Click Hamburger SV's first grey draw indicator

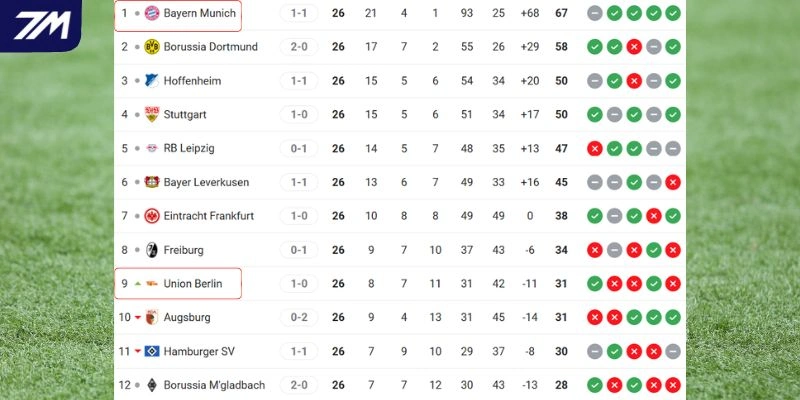coord(595,352)
